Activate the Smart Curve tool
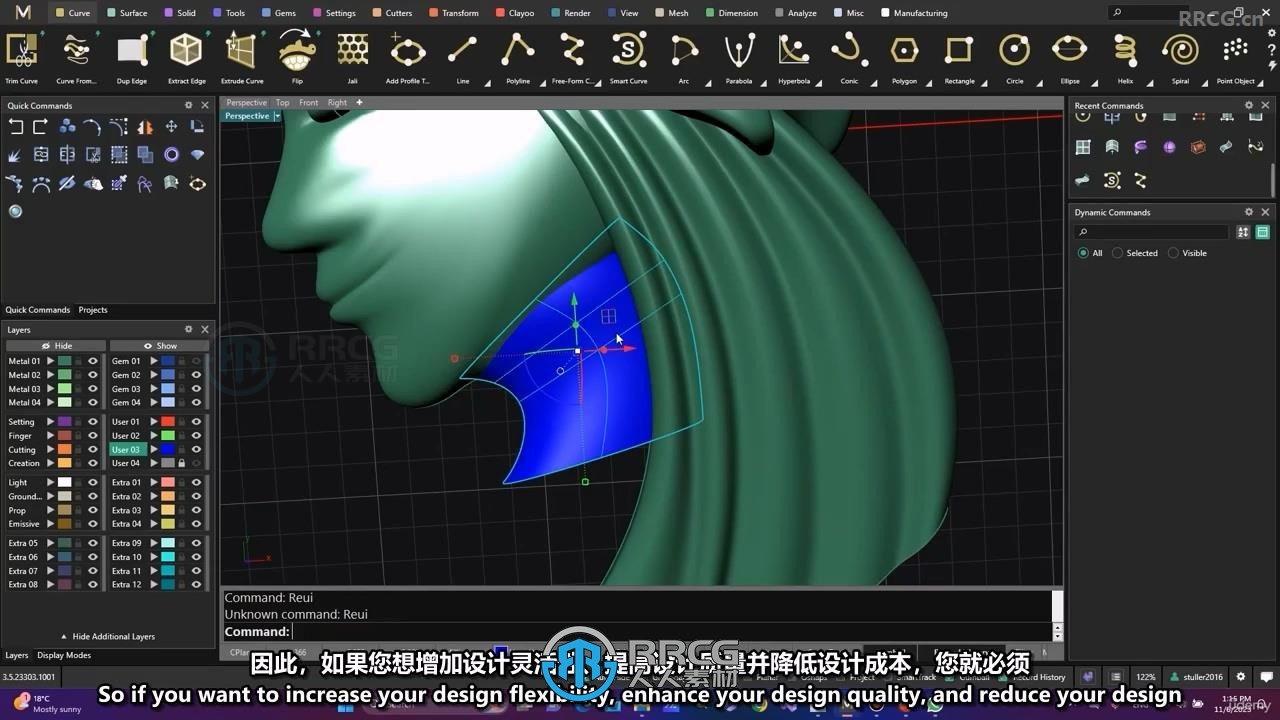Screen dimensions: 1280x720 pyautogui.click(x=628, y=57)
